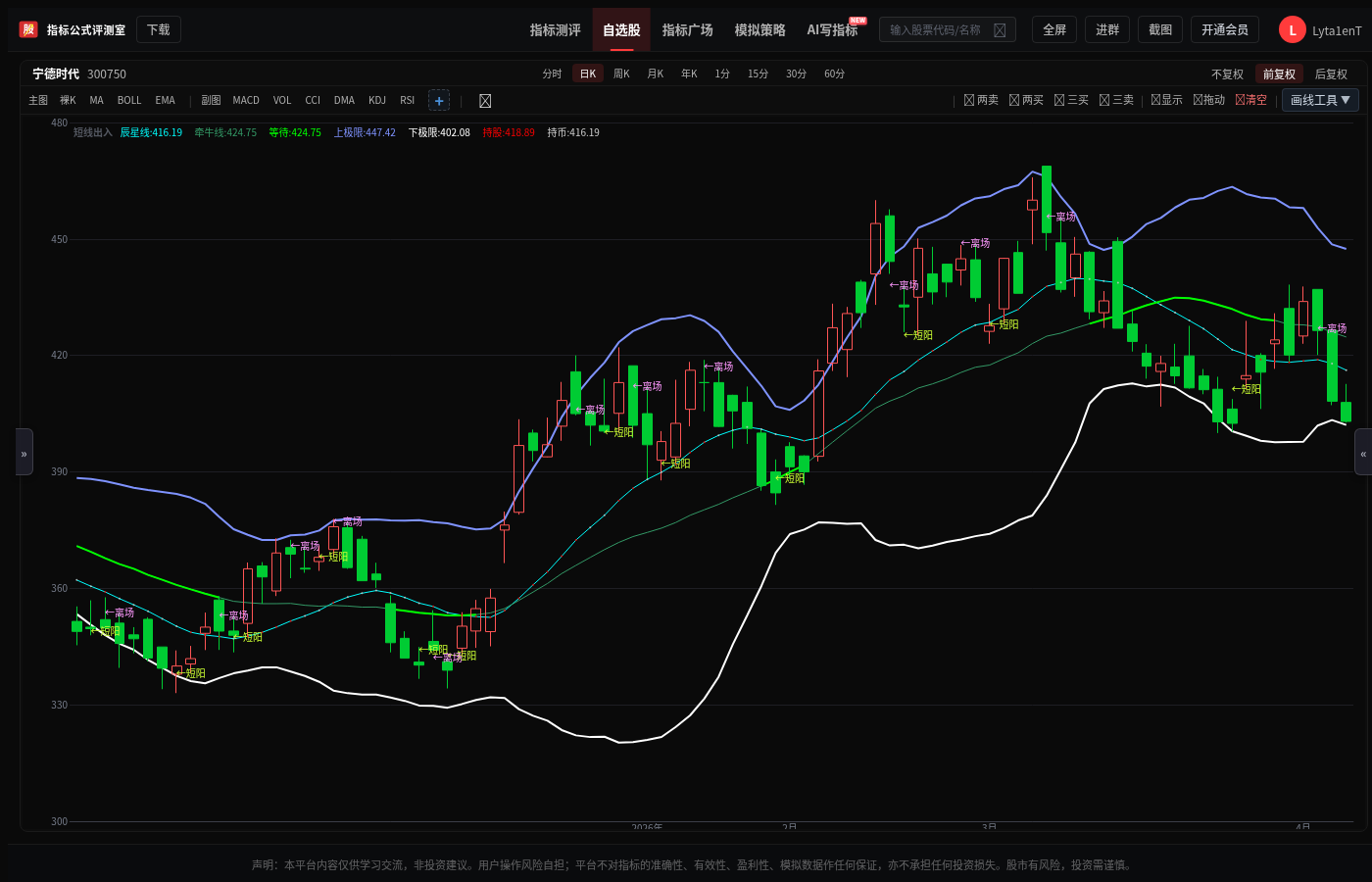Image resolution: width=1372 pixels, height=882 pixels.
Task: Select 不复权 price adjustment
Action: click(x=1227, y=74)
